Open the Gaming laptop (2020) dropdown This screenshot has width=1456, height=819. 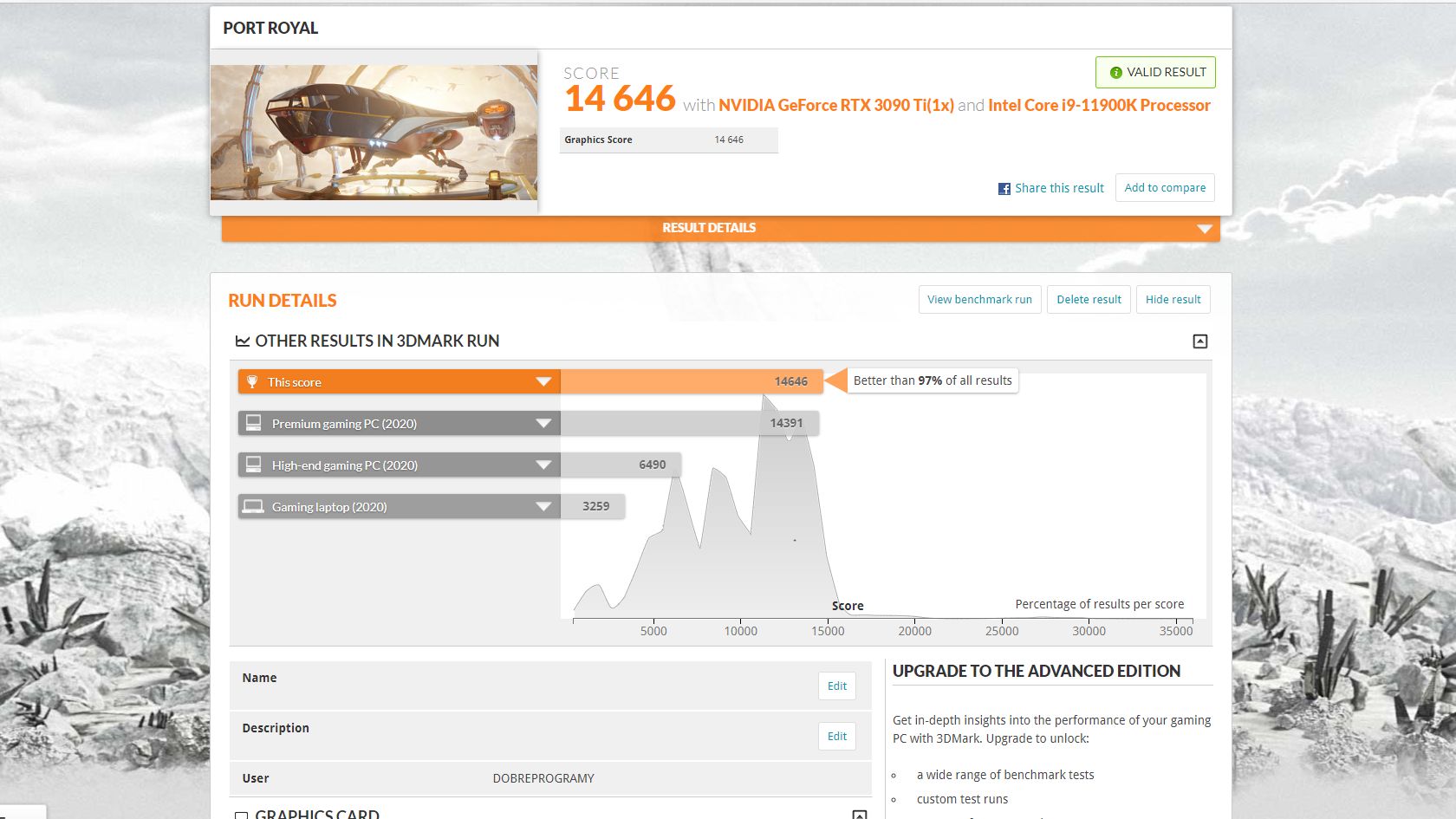point(543,506)
